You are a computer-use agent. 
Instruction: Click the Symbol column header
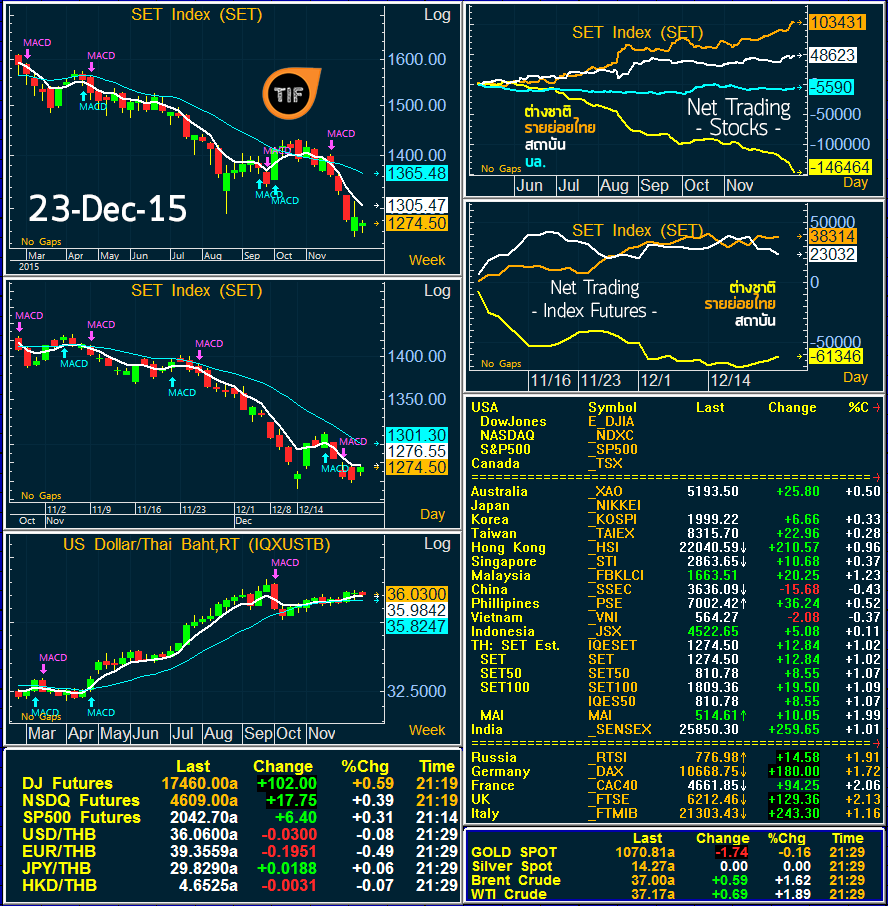point(612,407)
